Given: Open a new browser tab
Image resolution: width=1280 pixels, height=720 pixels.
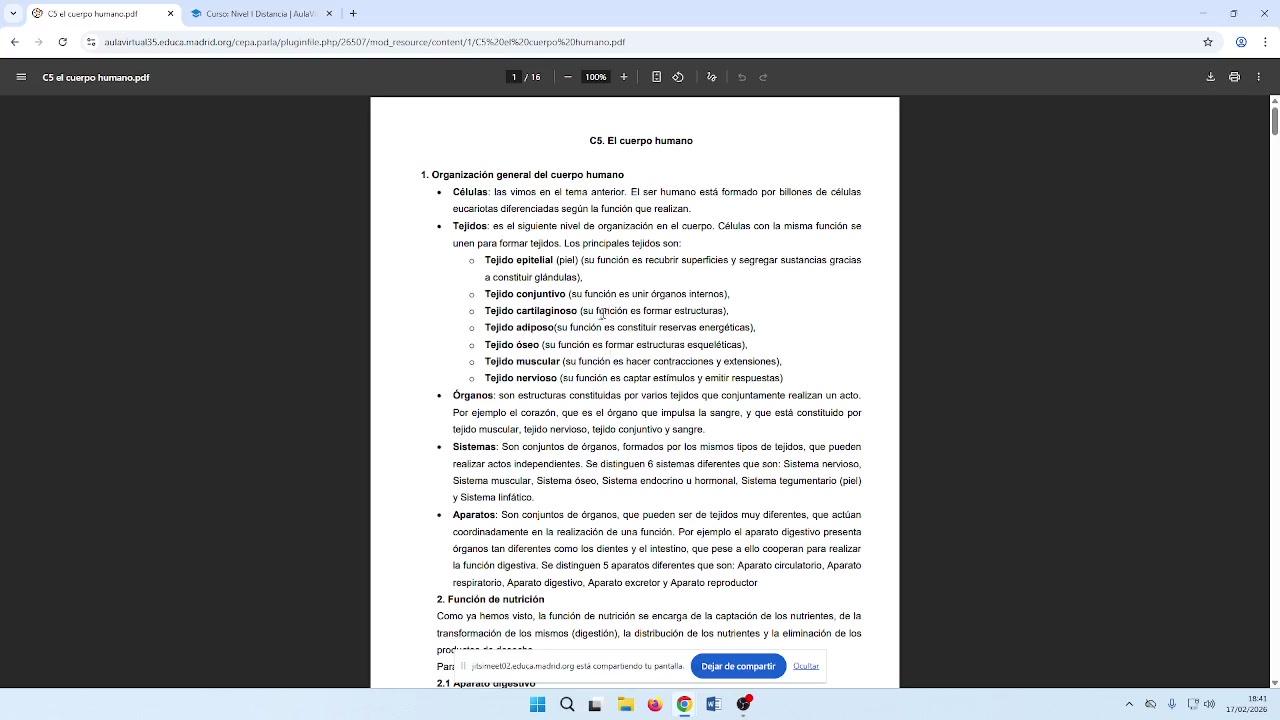Looking at the screenshot, I should pos(353,14).
